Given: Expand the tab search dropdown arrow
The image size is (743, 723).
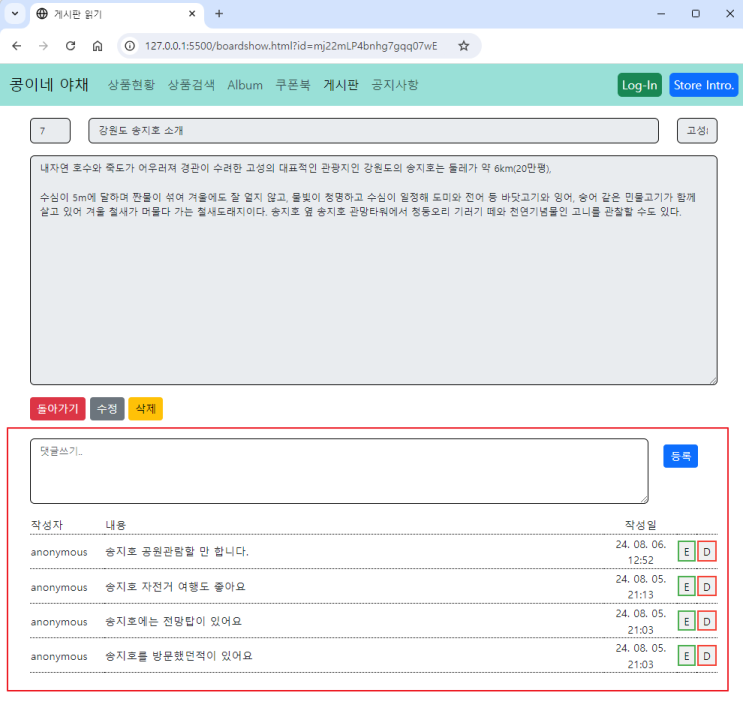Looking at the screenshot, I should pyautogui.click(x=15, y=14).
